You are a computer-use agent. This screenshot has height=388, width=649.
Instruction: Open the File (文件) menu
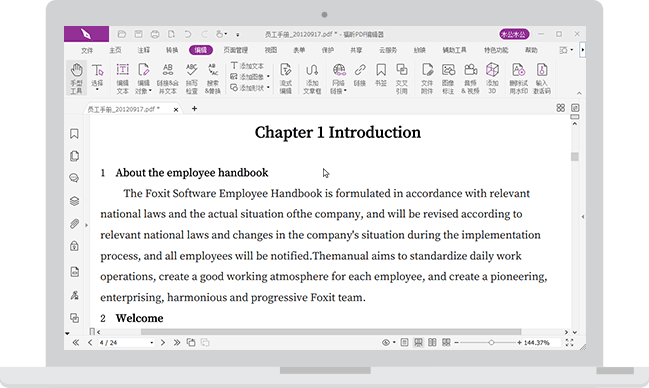(x=87, y=50)
